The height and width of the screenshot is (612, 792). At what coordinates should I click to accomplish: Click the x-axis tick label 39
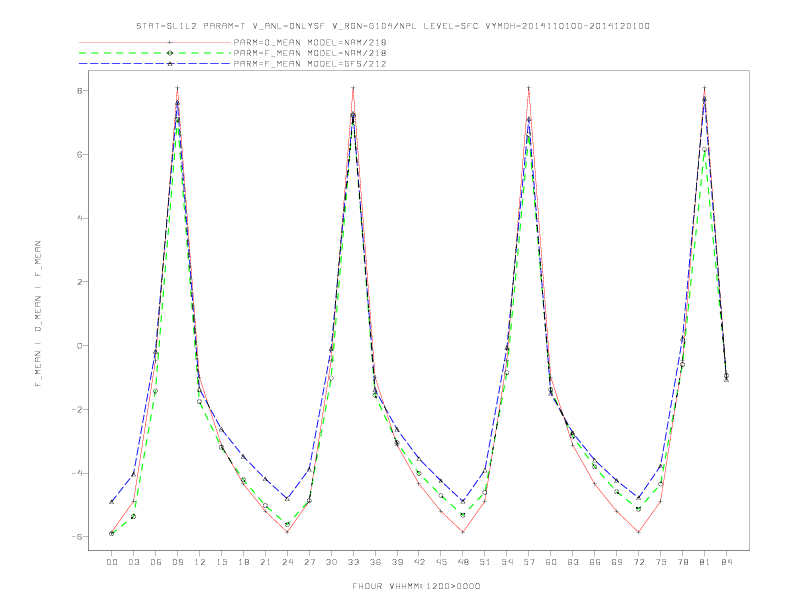click(x=397, y=562)
